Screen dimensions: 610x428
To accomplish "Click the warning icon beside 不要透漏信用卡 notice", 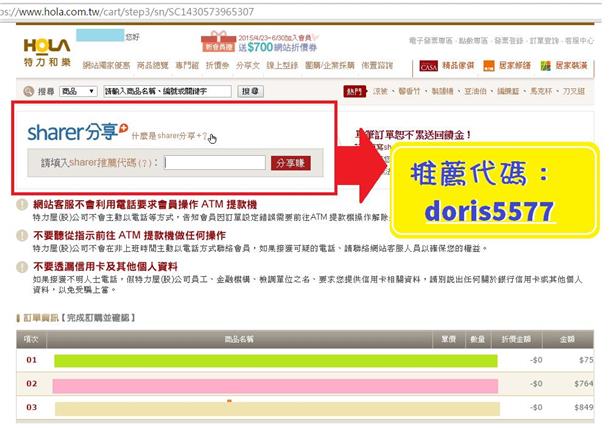I will (22, 267).
